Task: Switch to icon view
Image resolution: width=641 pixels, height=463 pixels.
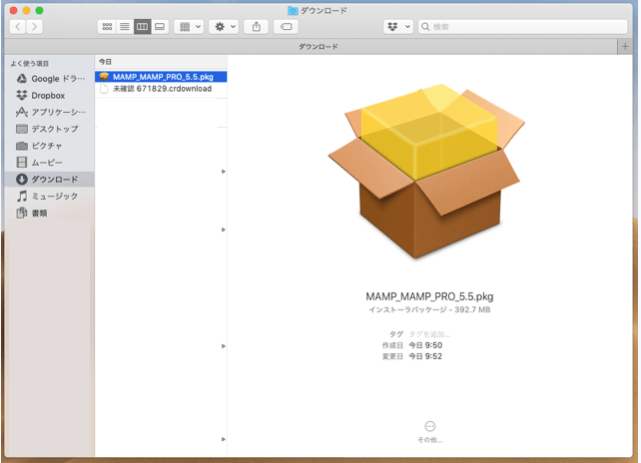Action: (107, 27)
